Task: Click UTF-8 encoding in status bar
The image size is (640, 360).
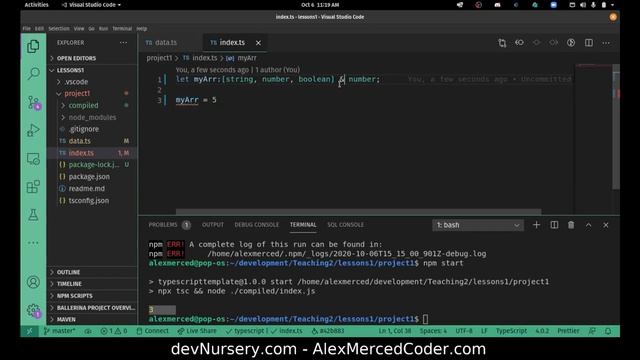Action: [x=464, y=331]
